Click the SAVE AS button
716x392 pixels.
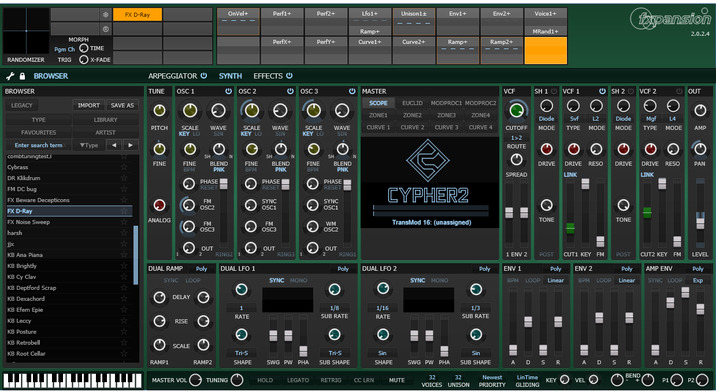(122, 105)
